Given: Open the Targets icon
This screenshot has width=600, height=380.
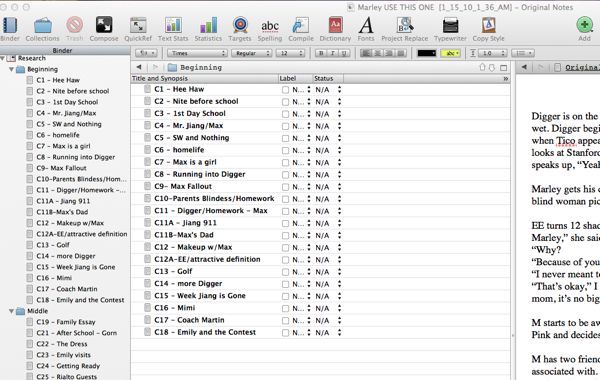Looking at the screenshot, I should (x=240, y=25).
